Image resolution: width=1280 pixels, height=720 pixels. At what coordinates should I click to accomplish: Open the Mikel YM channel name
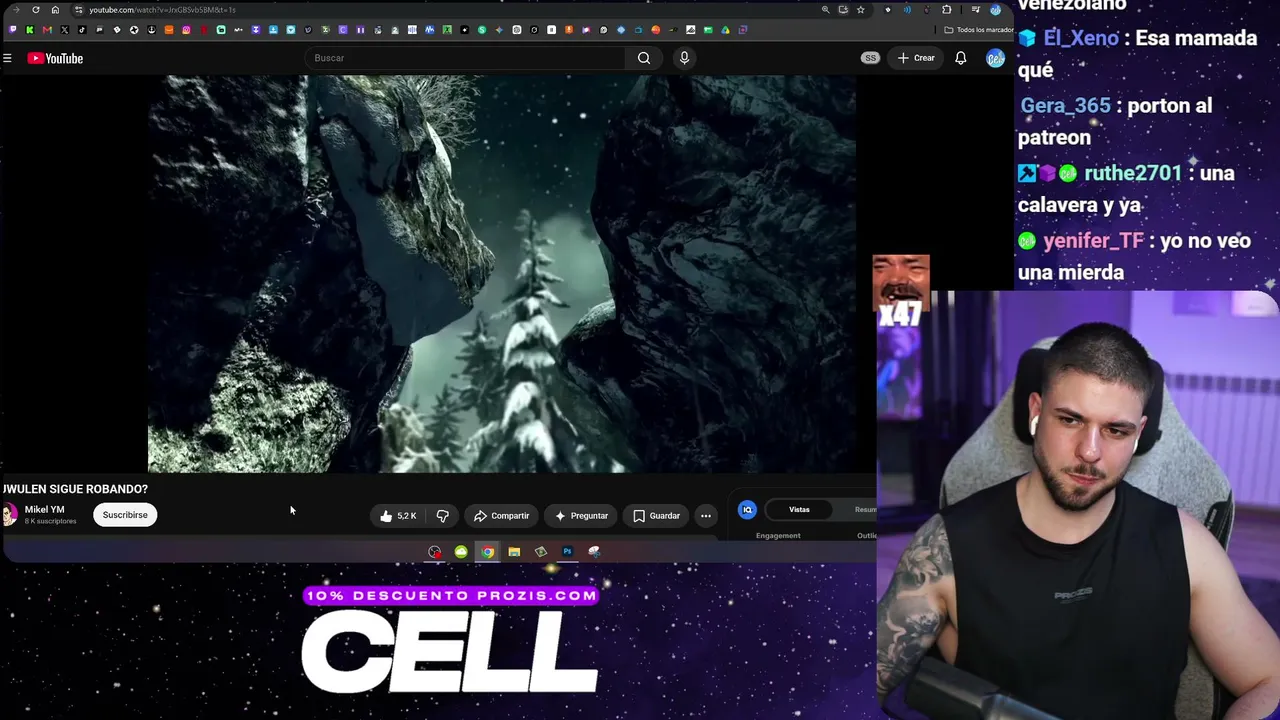[x=44, y=509]
